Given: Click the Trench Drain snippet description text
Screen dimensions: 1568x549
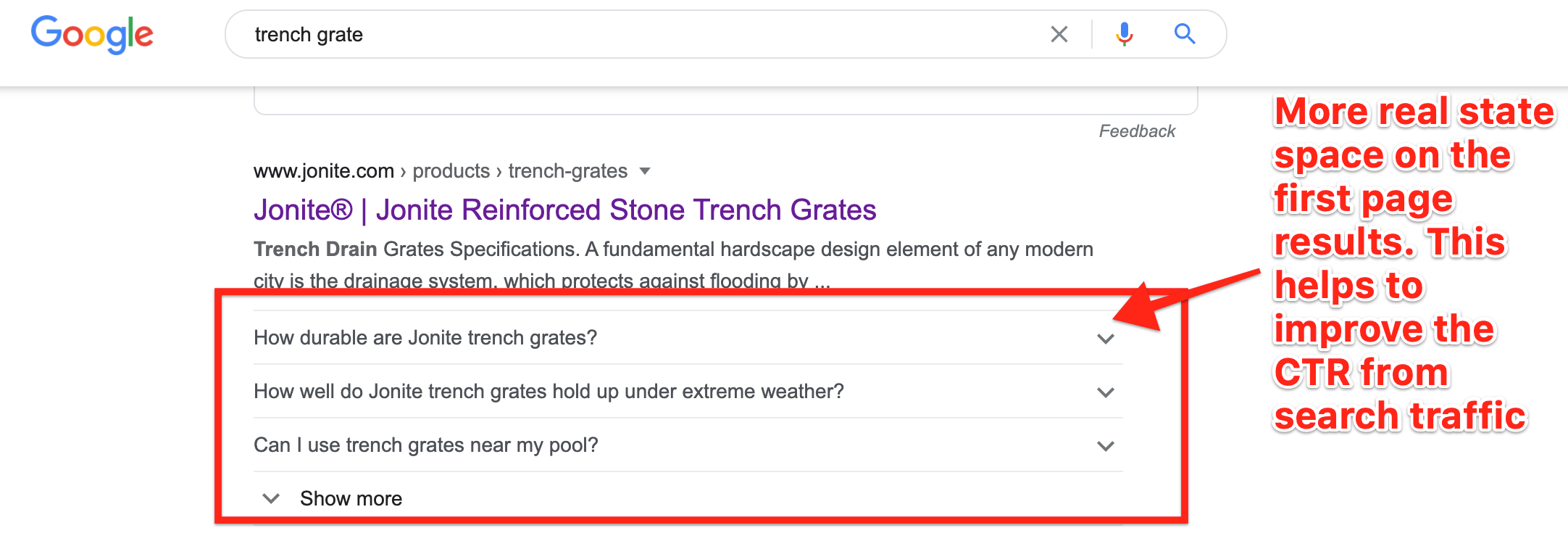Looking at the screenshot, I should pyautogui.click(x=673, y=265).
